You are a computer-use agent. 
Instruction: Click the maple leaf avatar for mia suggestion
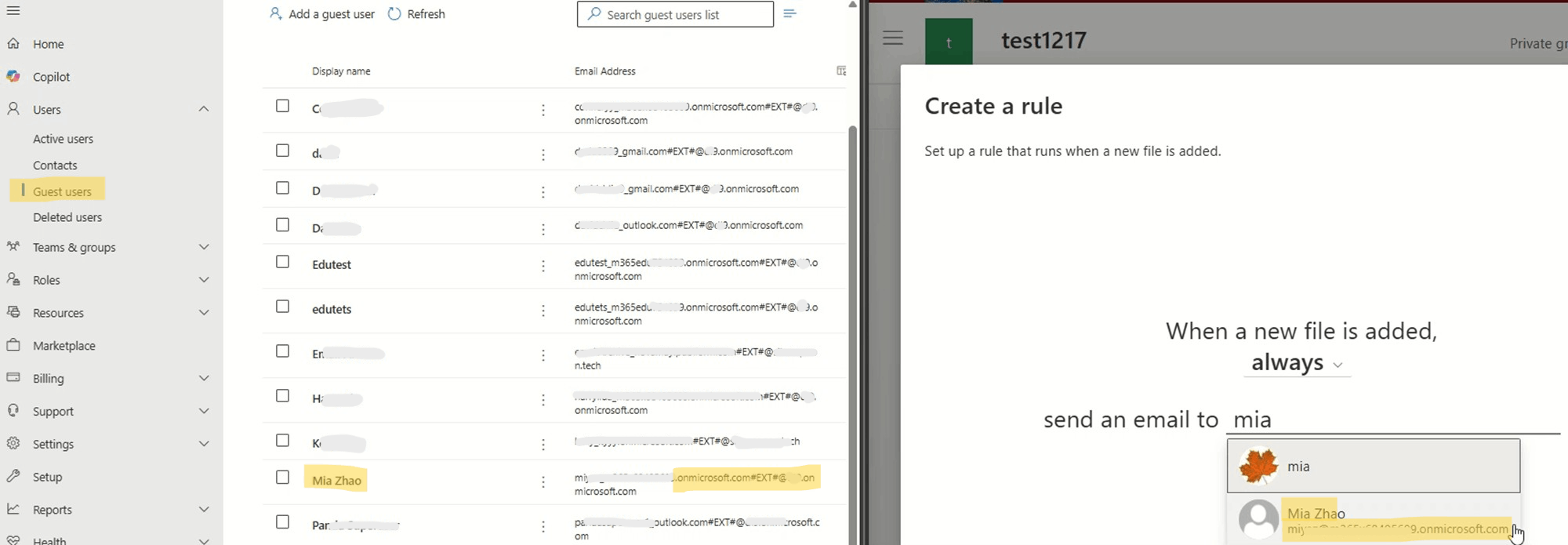click(1258, 466)
